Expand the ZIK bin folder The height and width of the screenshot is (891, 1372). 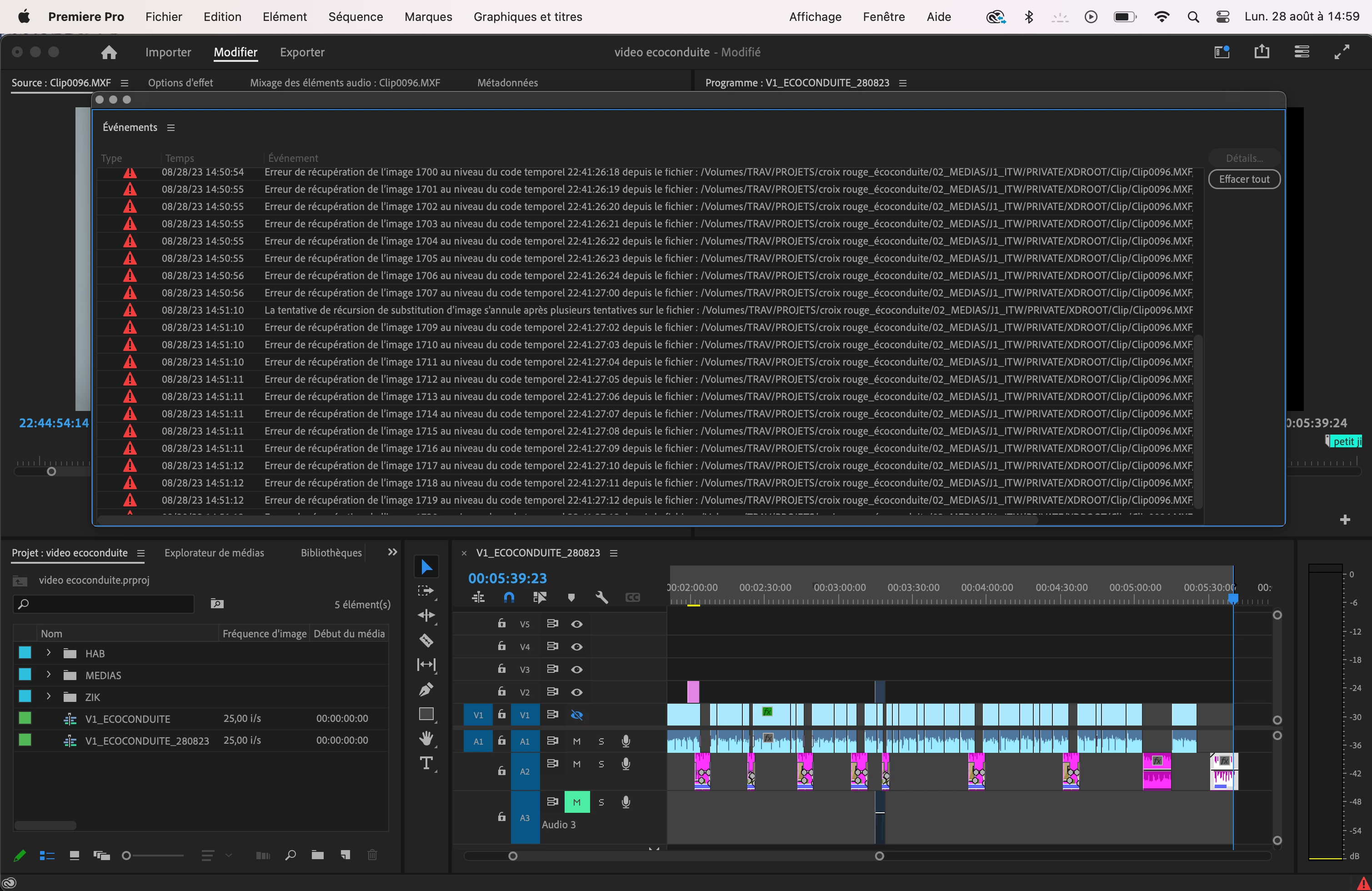(x=49, y=696)
